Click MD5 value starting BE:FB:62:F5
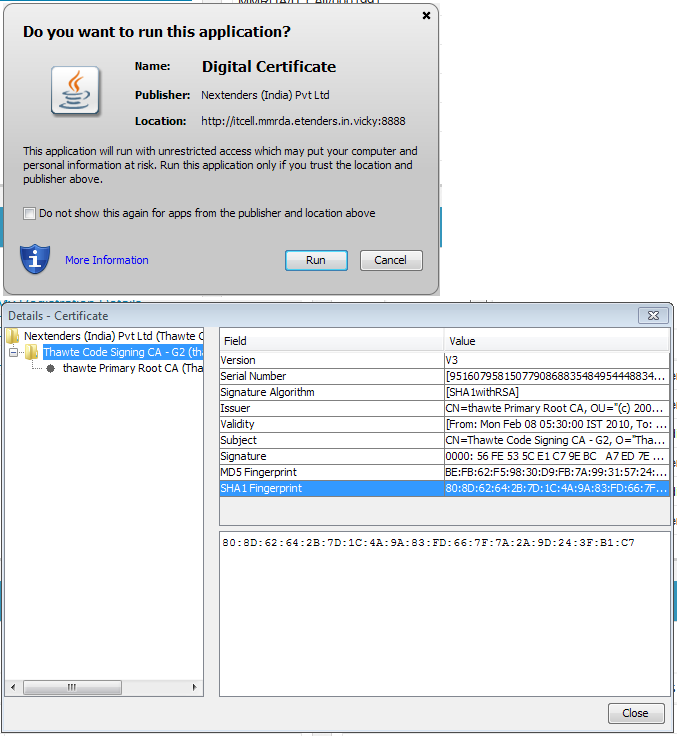681x737 pixels. click(x=557, y=472)
